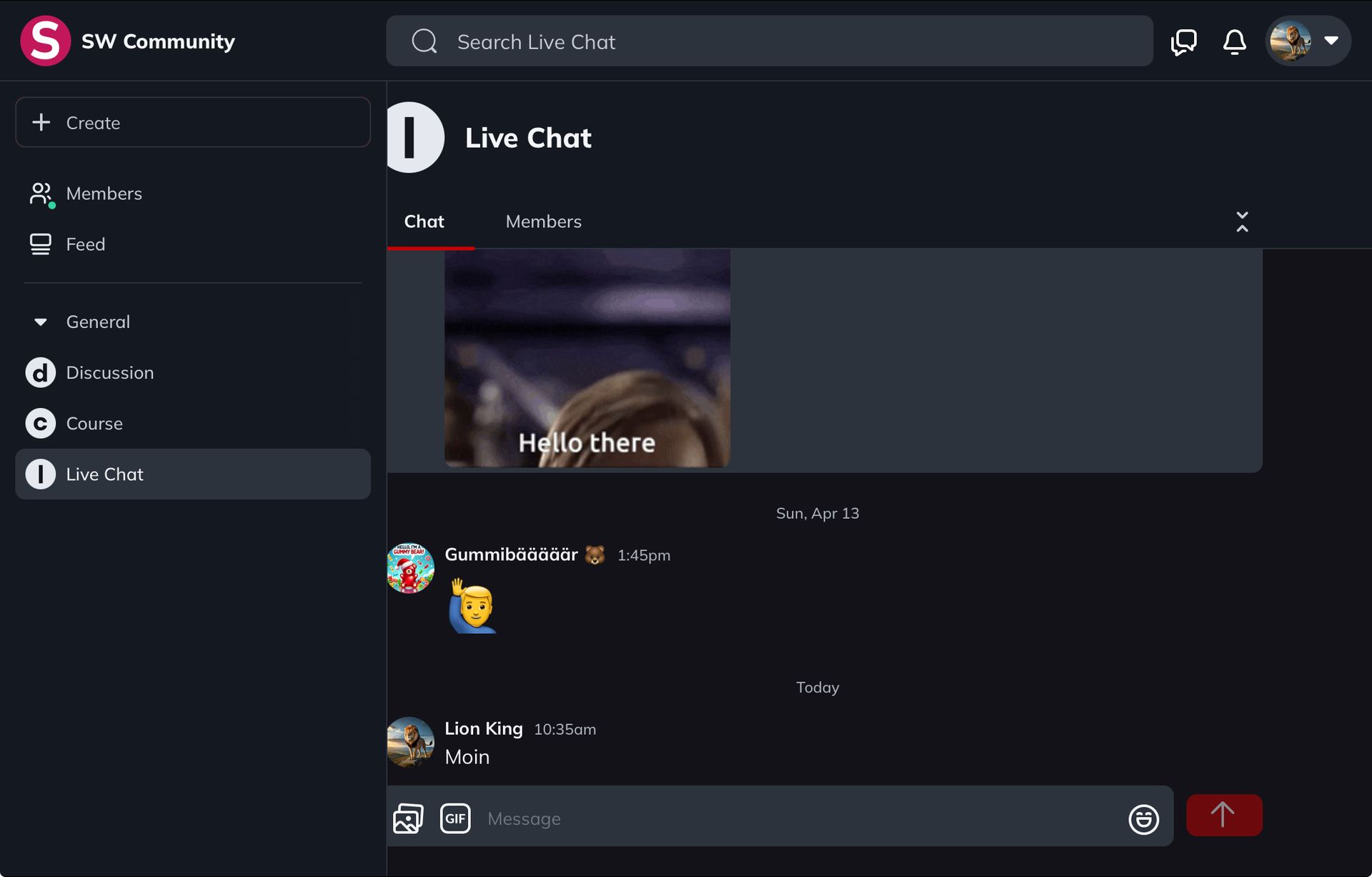
Task: Open the GIF picker
Action: pyautogui.click(x=455, y=818)
